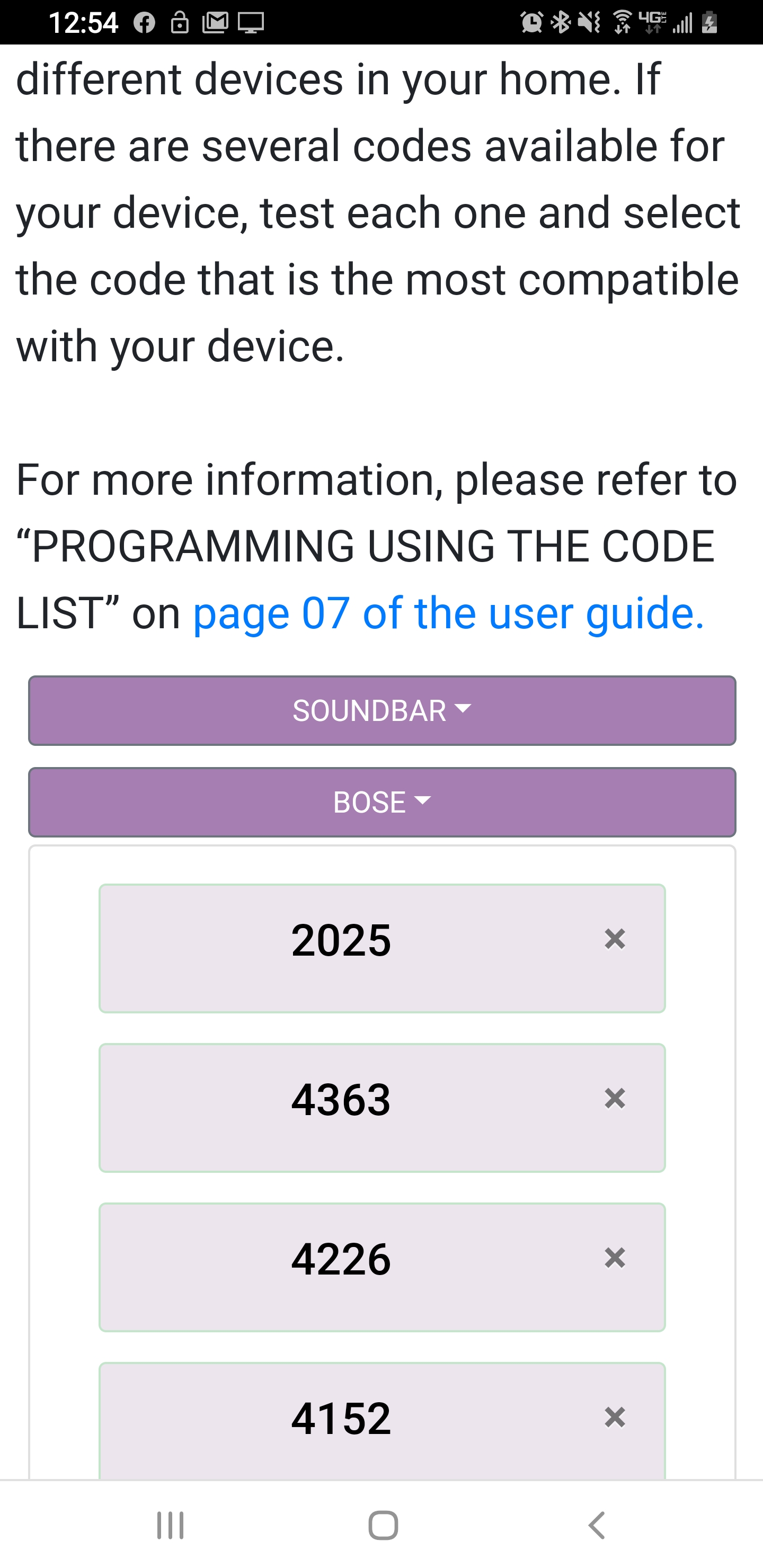Expand the BOSE brand dropdown
The height and width of the screenshot is (1568, 763).
382,801
